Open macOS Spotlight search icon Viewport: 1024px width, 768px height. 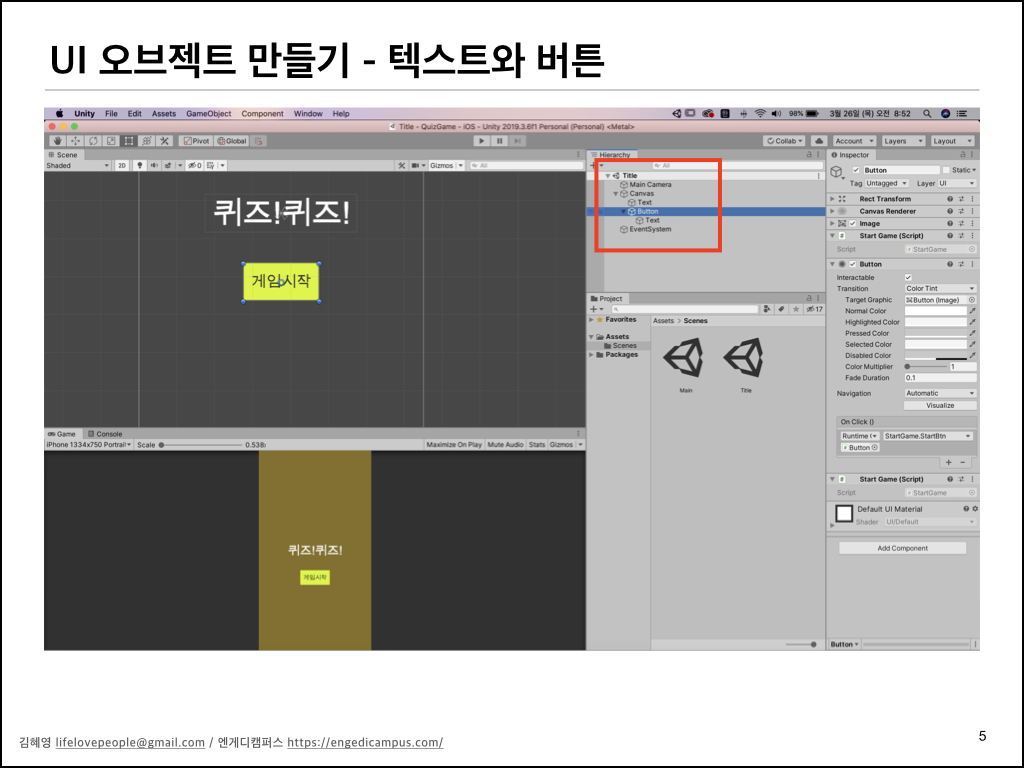click(x=927, y=114)
